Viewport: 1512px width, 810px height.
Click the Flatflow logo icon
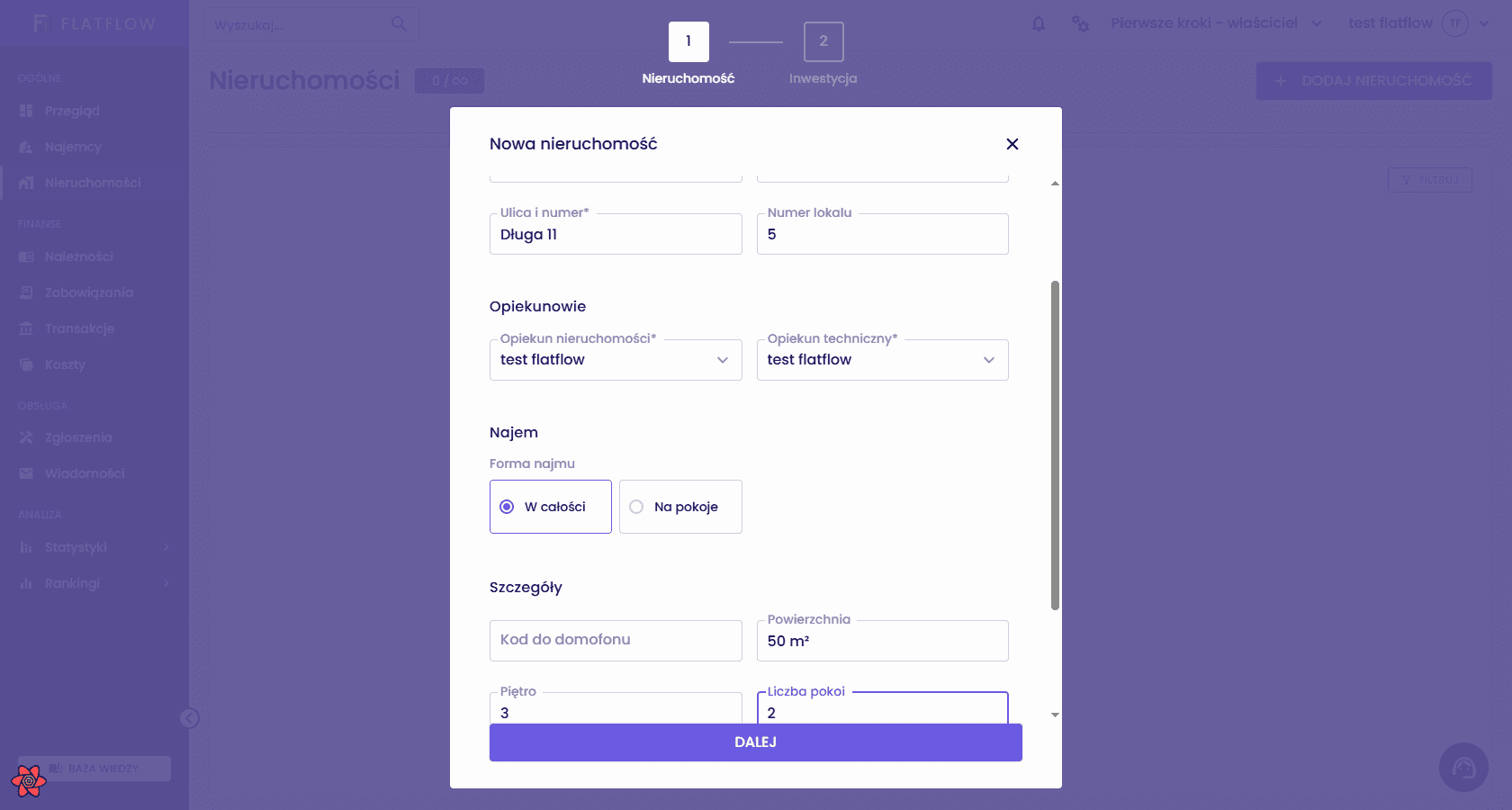pyautogui.click(x=40, y=23)
